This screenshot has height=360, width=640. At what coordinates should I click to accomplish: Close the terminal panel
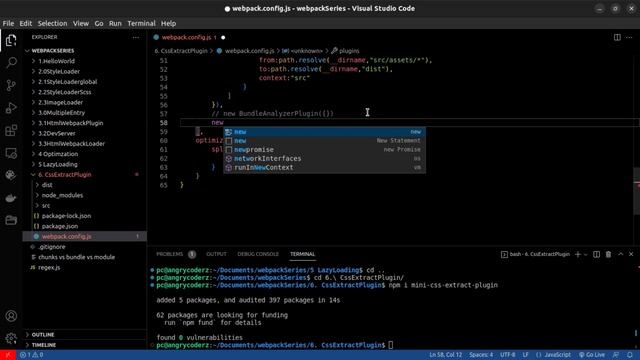click(631, 254)
